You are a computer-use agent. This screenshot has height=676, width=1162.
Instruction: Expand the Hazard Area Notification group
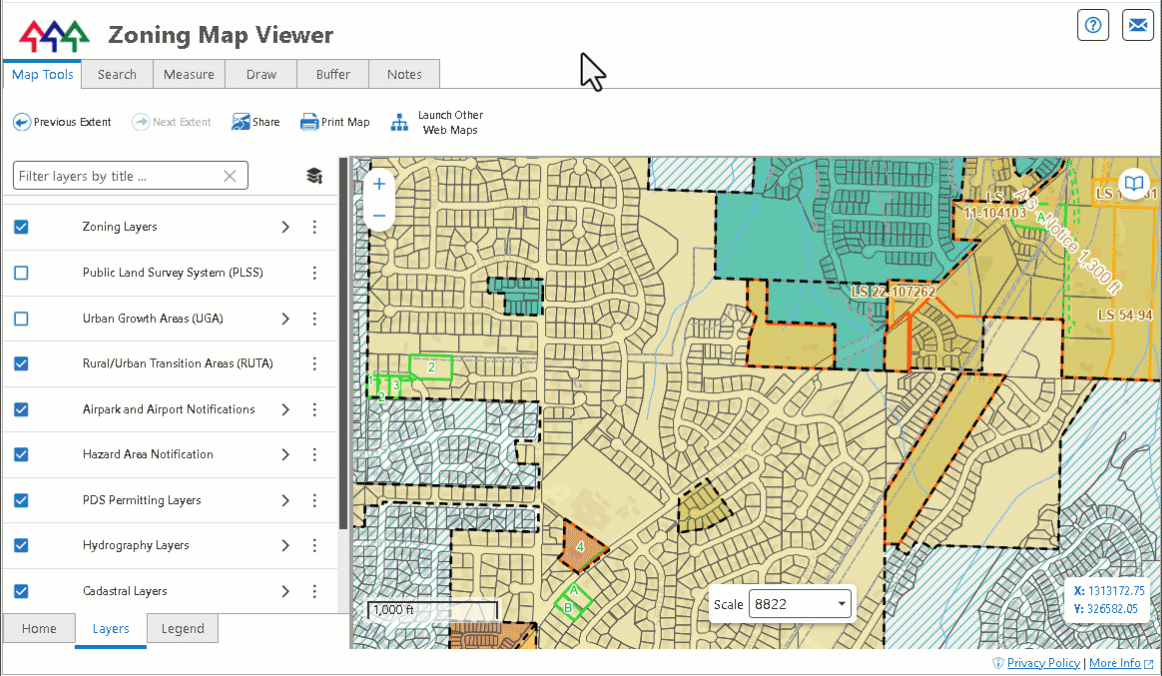285,454
